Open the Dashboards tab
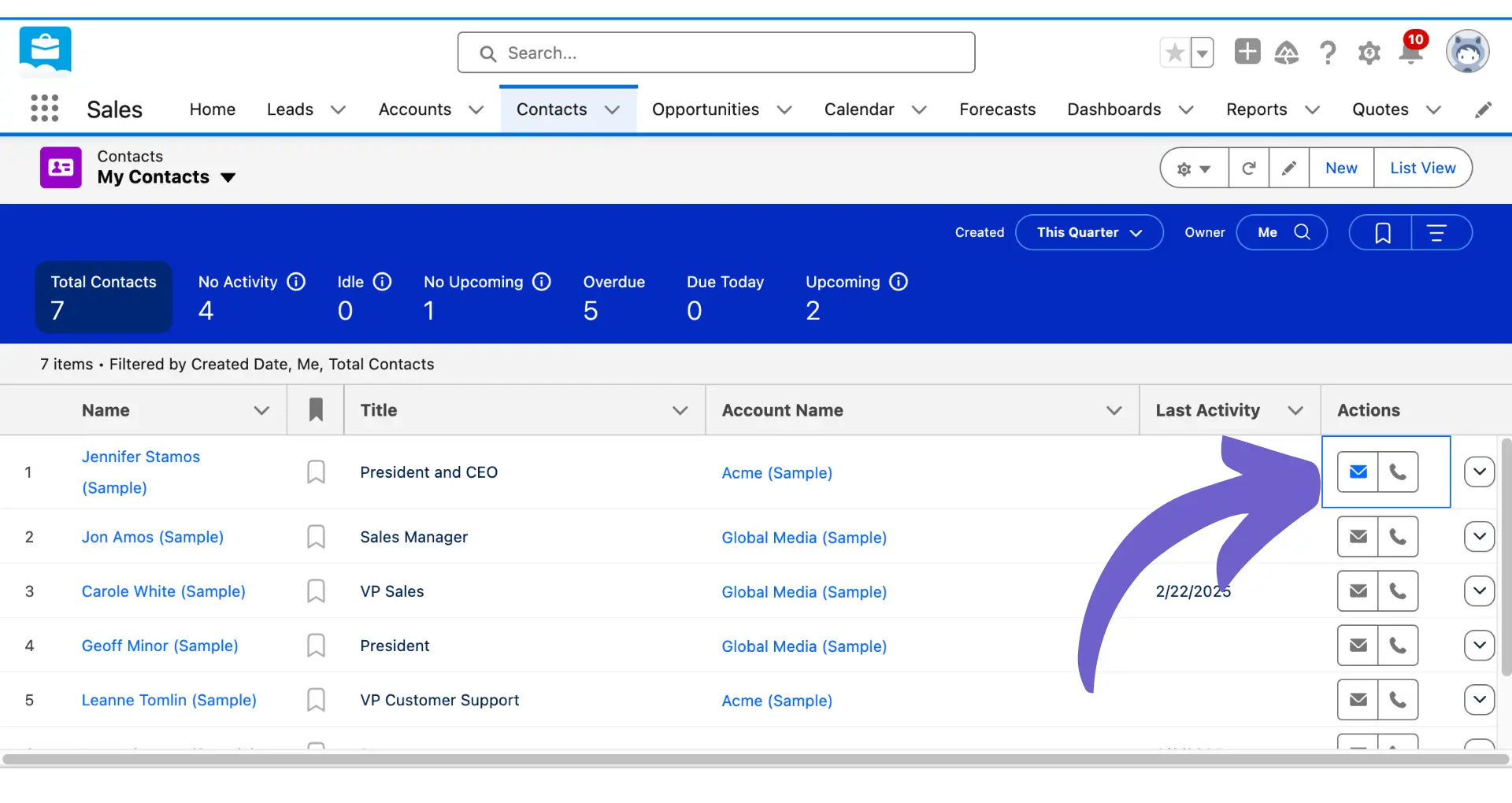Screen dimensions: 1512x803 (x=1114, y=109)
